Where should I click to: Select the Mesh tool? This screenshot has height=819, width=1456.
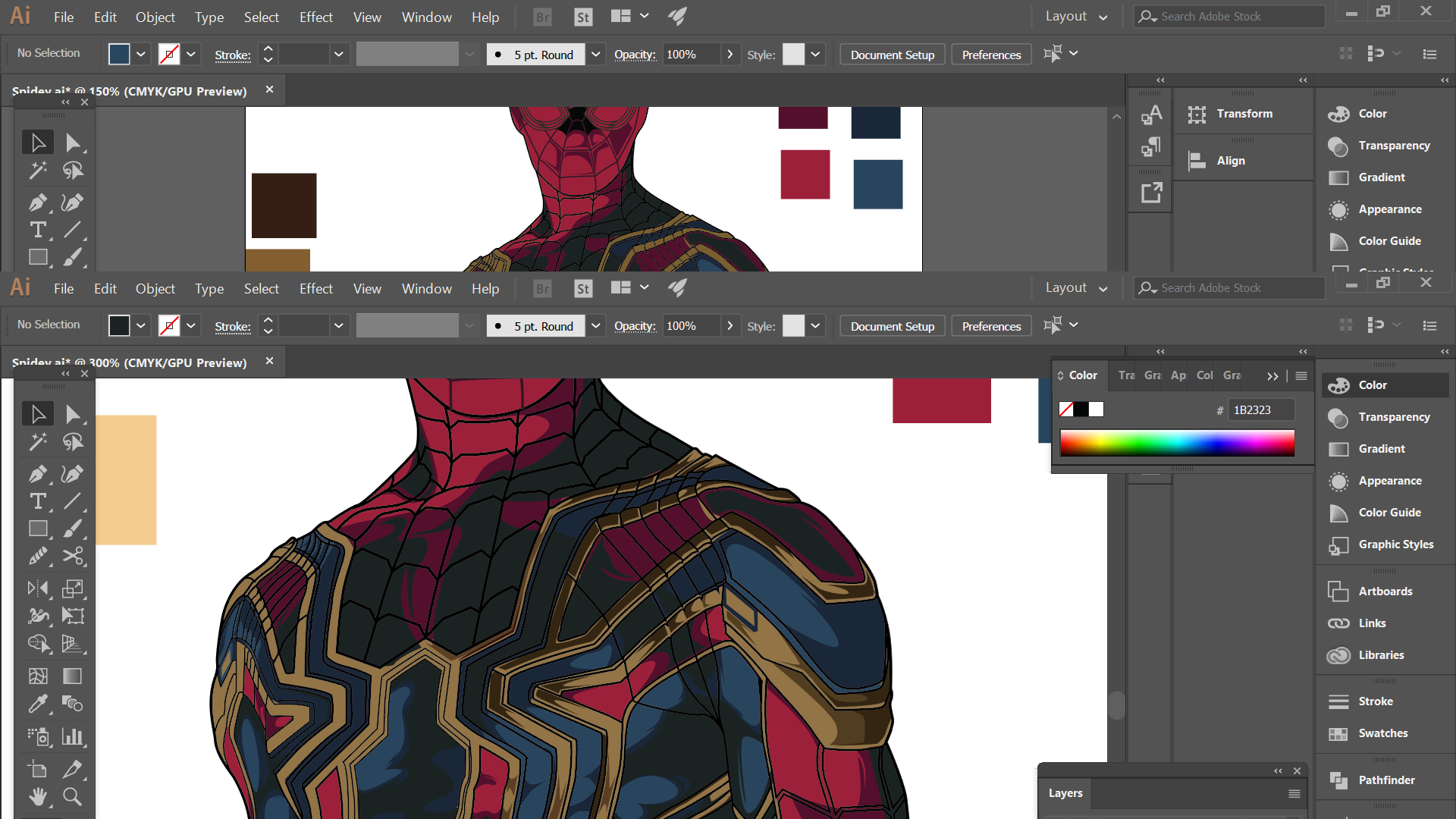coord(38,676)
